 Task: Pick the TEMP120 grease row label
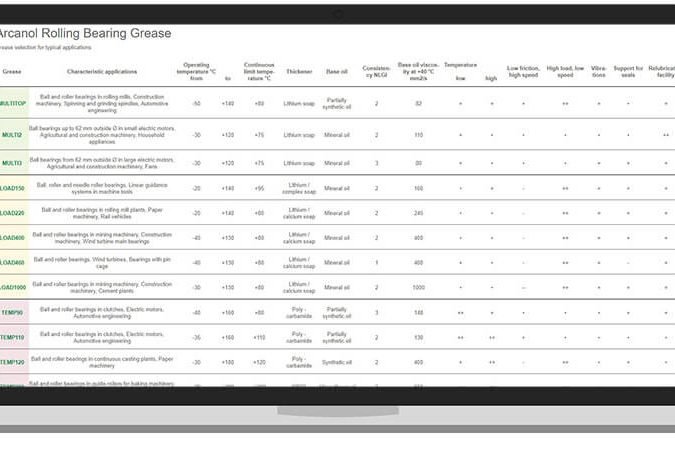click(x=13, y=362)
